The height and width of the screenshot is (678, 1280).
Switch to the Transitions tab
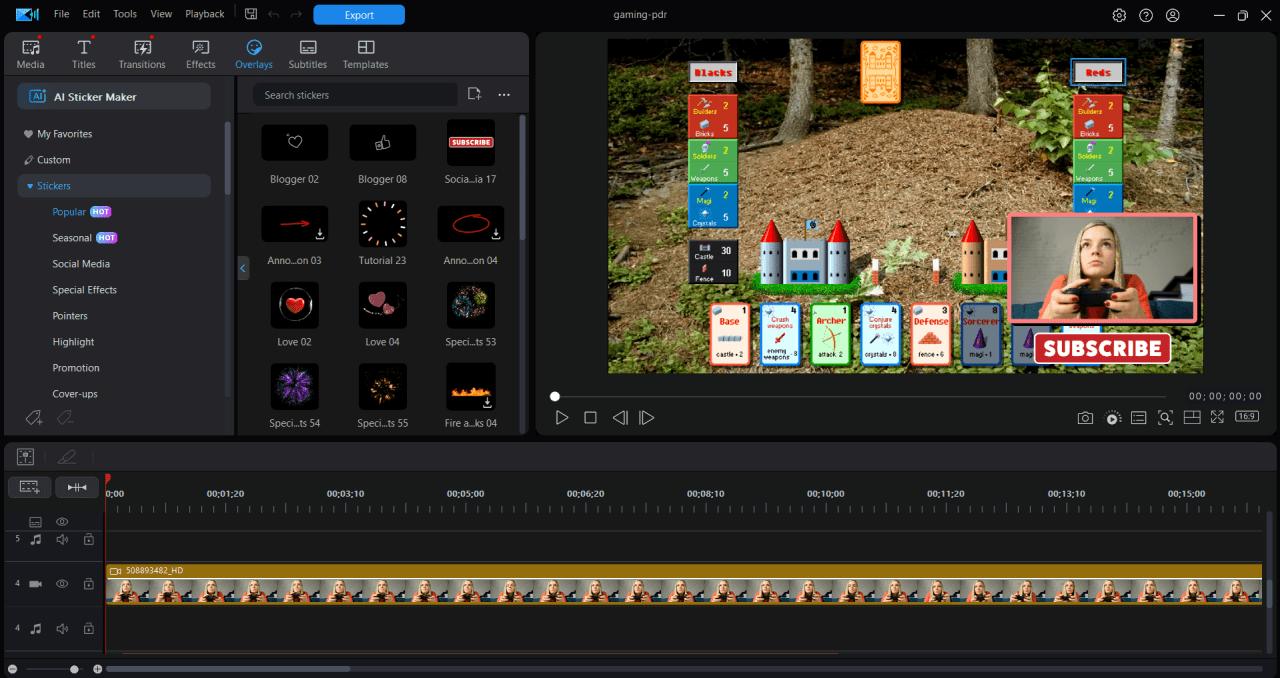coord(142,54)
